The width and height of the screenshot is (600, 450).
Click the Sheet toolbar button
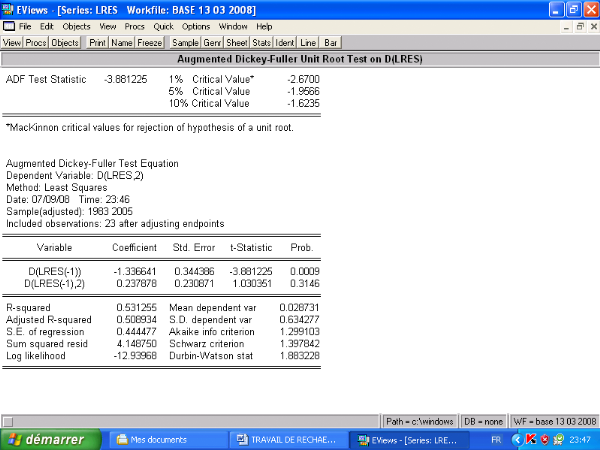(237, 42)
